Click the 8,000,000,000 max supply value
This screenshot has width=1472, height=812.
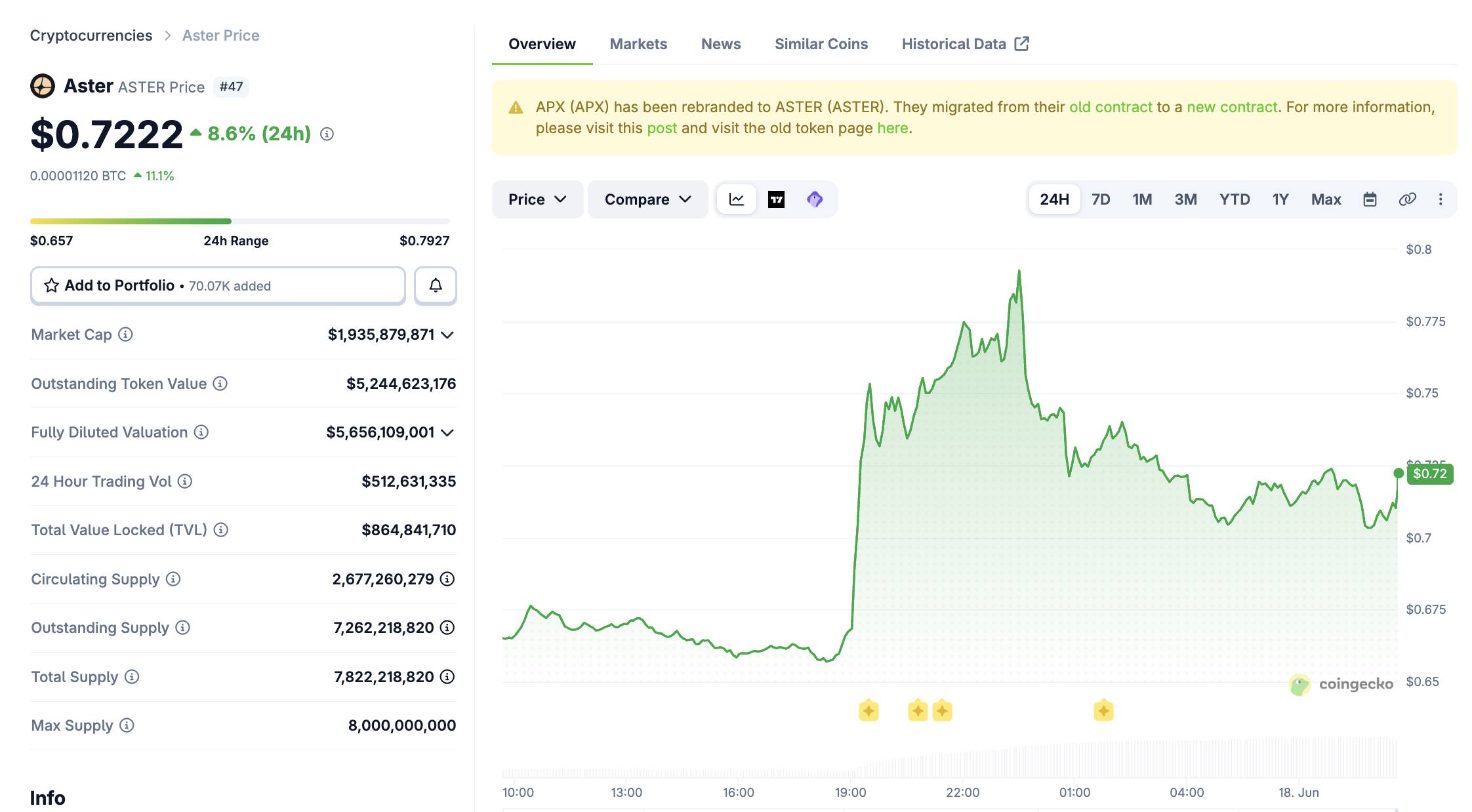click(x=402, y=725)
